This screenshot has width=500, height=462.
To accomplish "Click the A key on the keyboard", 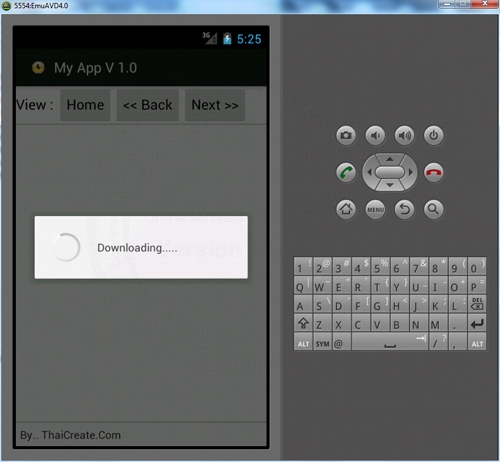I will (303, 304).
